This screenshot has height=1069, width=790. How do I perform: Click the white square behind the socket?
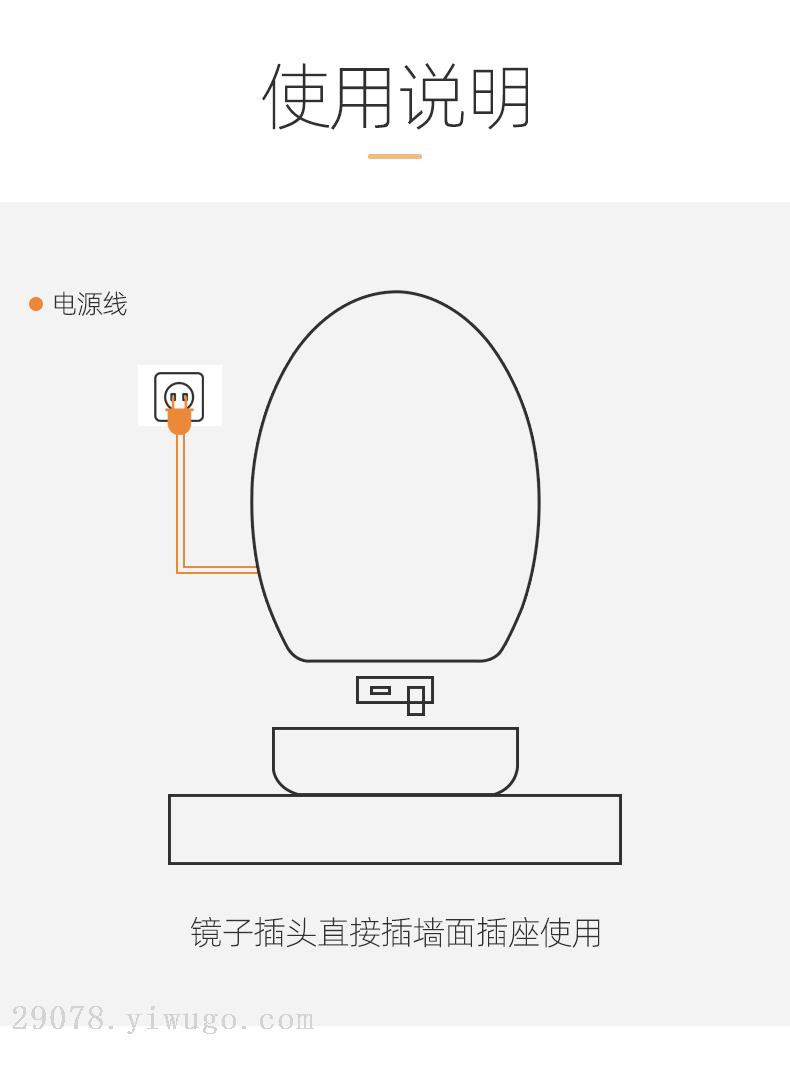tap(180, 395)
